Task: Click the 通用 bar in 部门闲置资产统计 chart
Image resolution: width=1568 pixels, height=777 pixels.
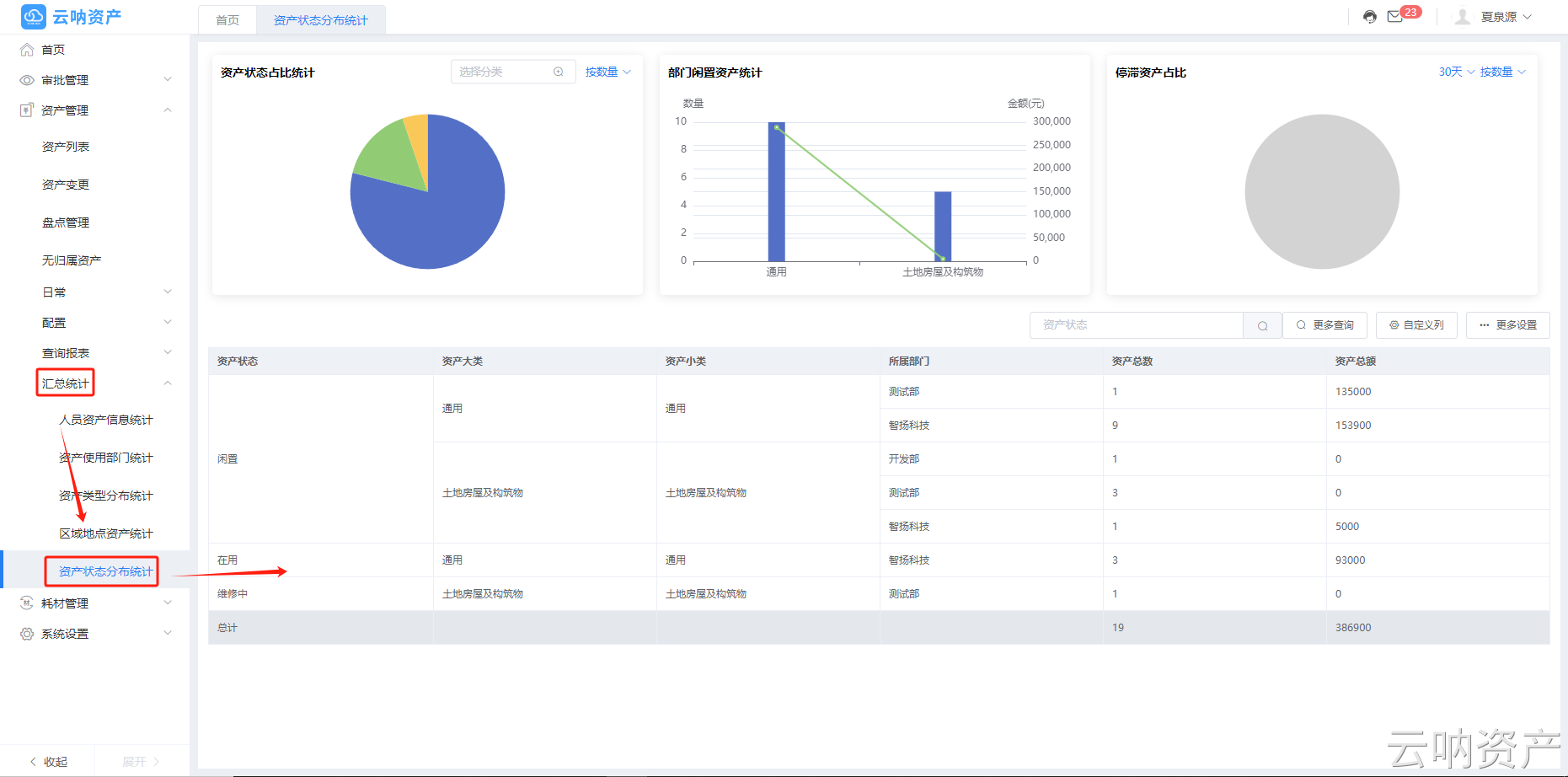Action: point(776,192)
